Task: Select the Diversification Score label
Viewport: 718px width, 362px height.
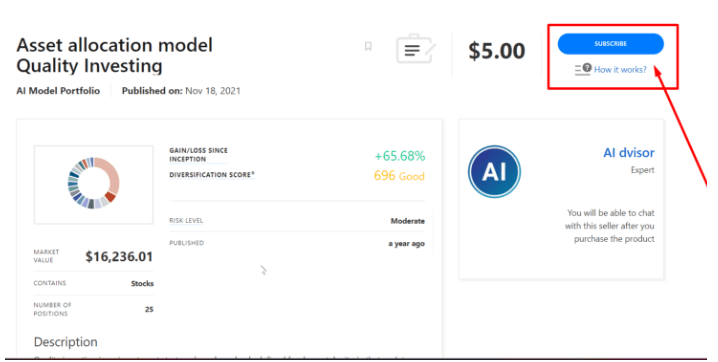Action: 212,175
